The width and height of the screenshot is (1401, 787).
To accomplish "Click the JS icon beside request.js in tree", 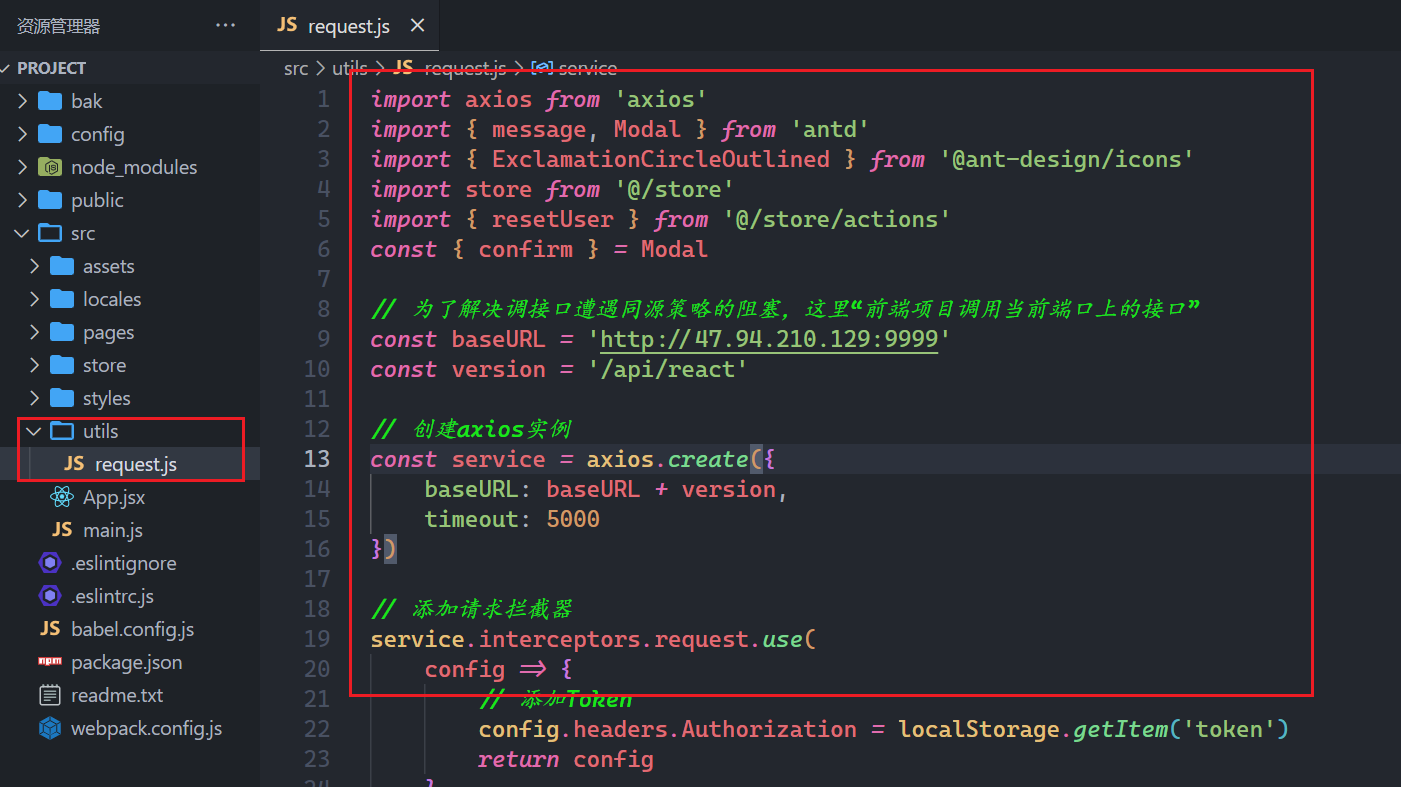I will click(74, 464).
